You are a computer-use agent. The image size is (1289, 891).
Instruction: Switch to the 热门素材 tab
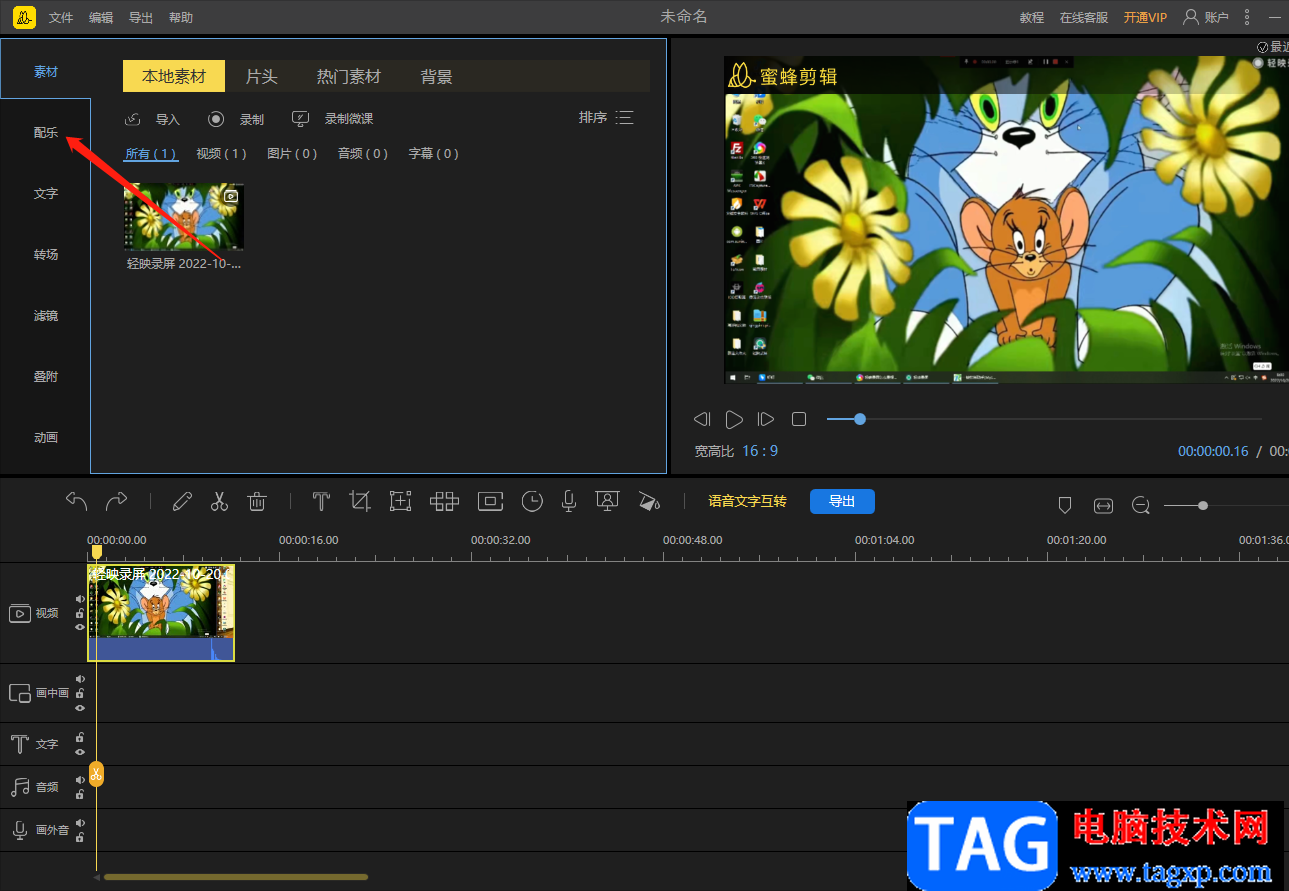[349, 77]
